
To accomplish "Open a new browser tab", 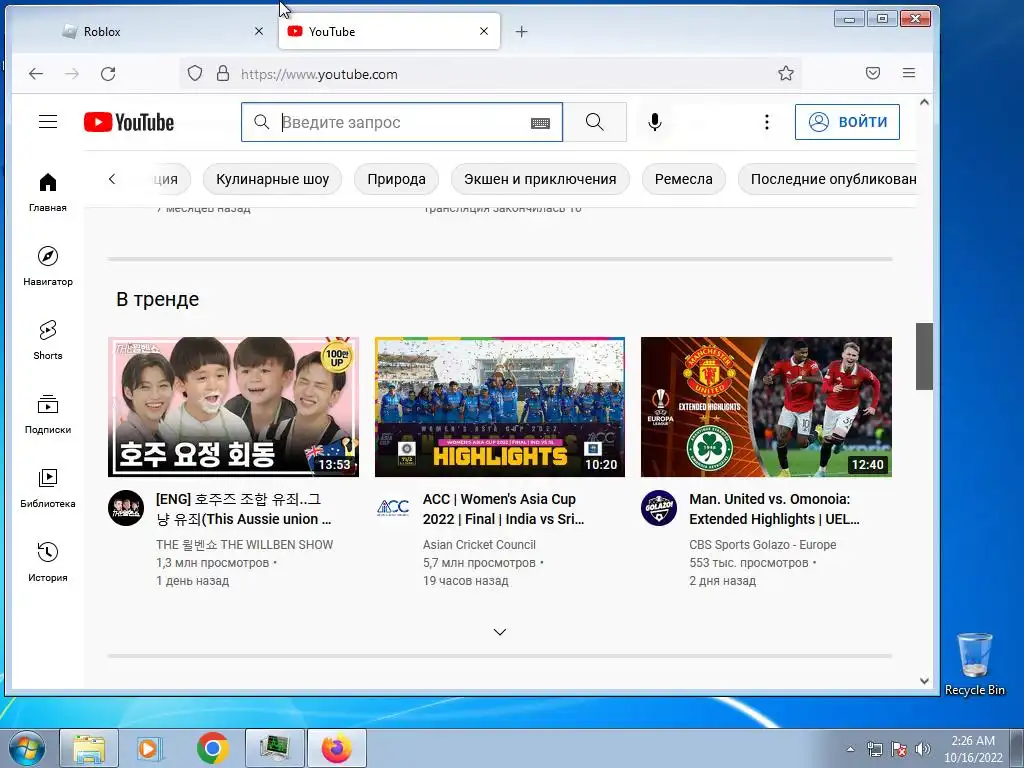I will click(521, 31).
